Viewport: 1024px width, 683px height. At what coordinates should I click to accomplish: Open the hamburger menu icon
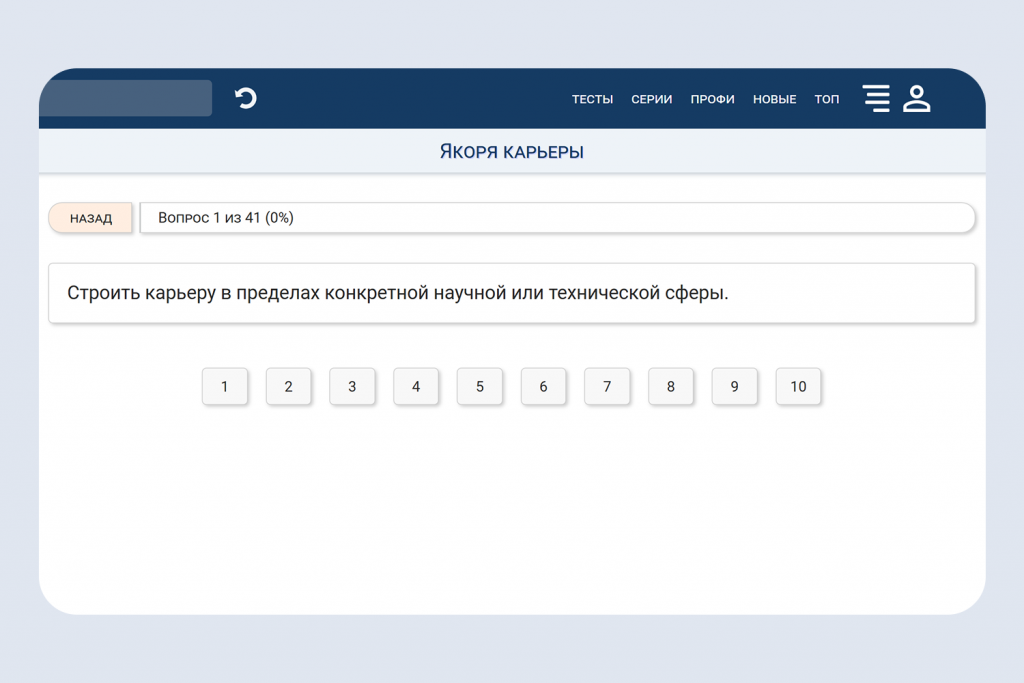click(876, 99)
